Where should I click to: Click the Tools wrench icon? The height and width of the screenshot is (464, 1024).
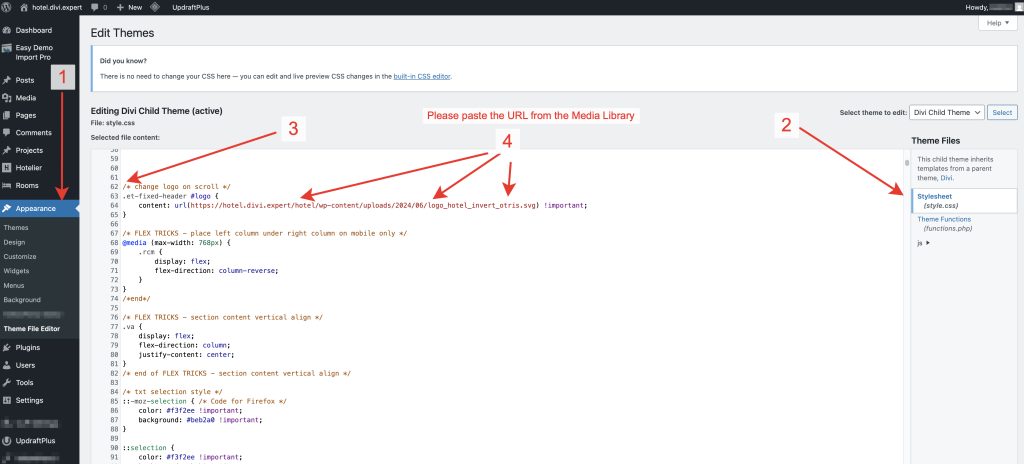(7, 382)
